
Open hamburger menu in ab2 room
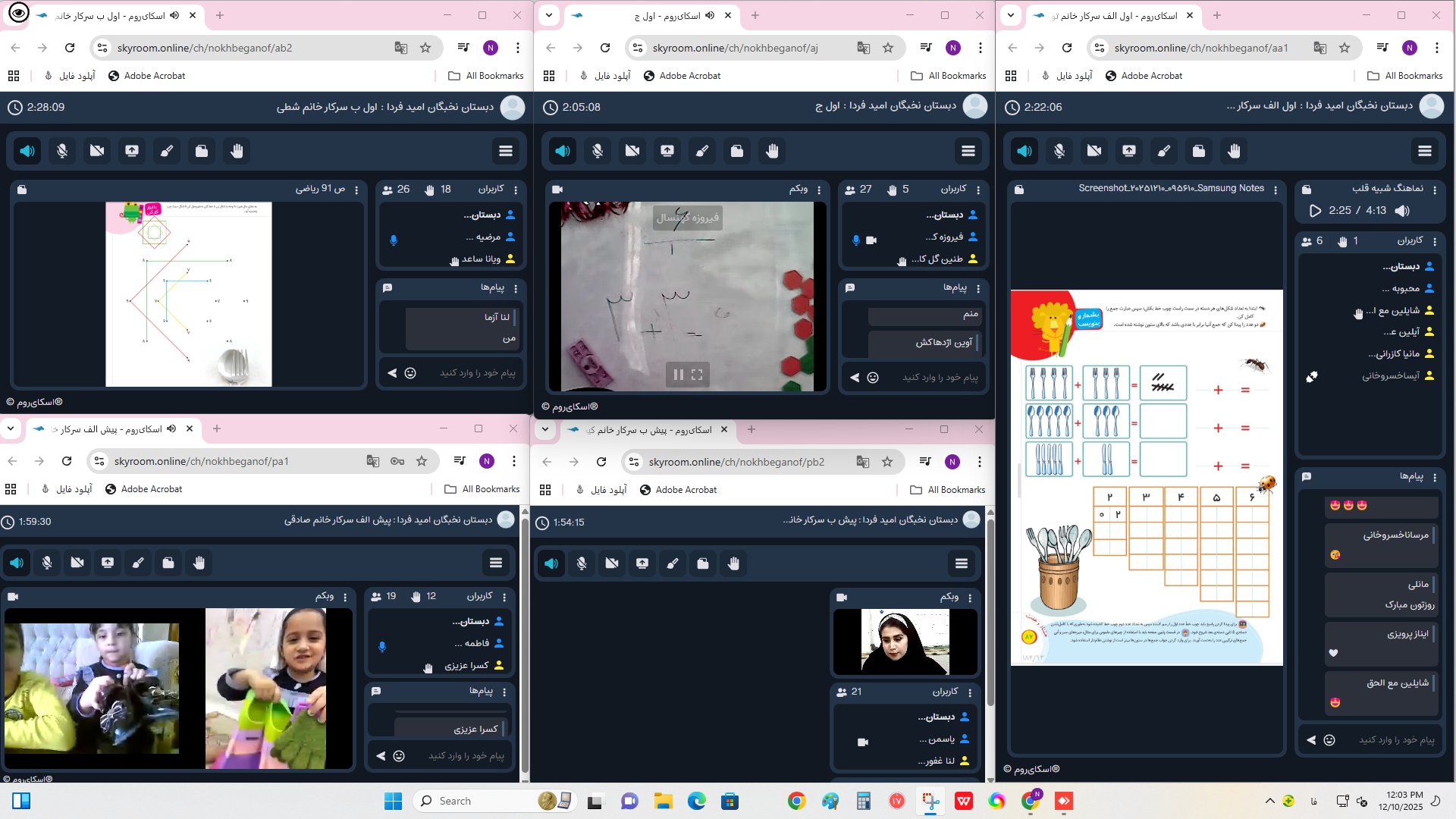(x=506, y=151)
